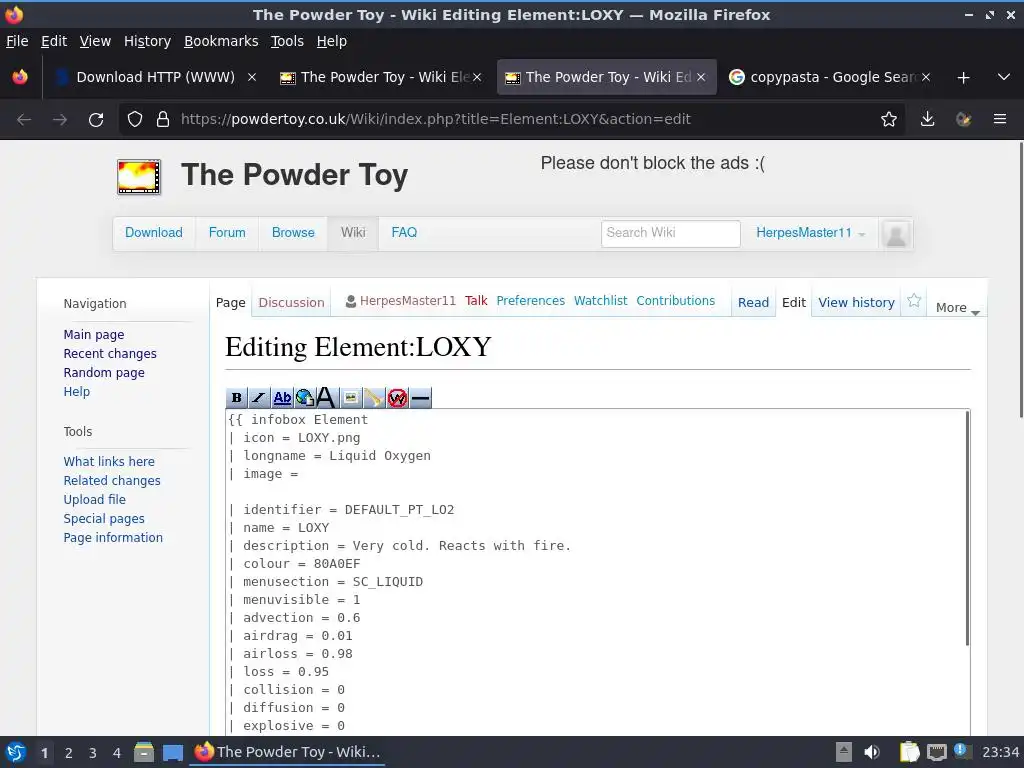Open the Discussion page tab

coord(291,302)
